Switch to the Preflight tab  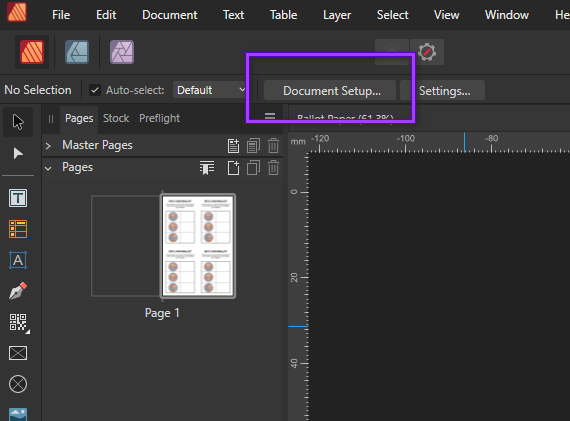pyautogui.click(x=160, y=118)
